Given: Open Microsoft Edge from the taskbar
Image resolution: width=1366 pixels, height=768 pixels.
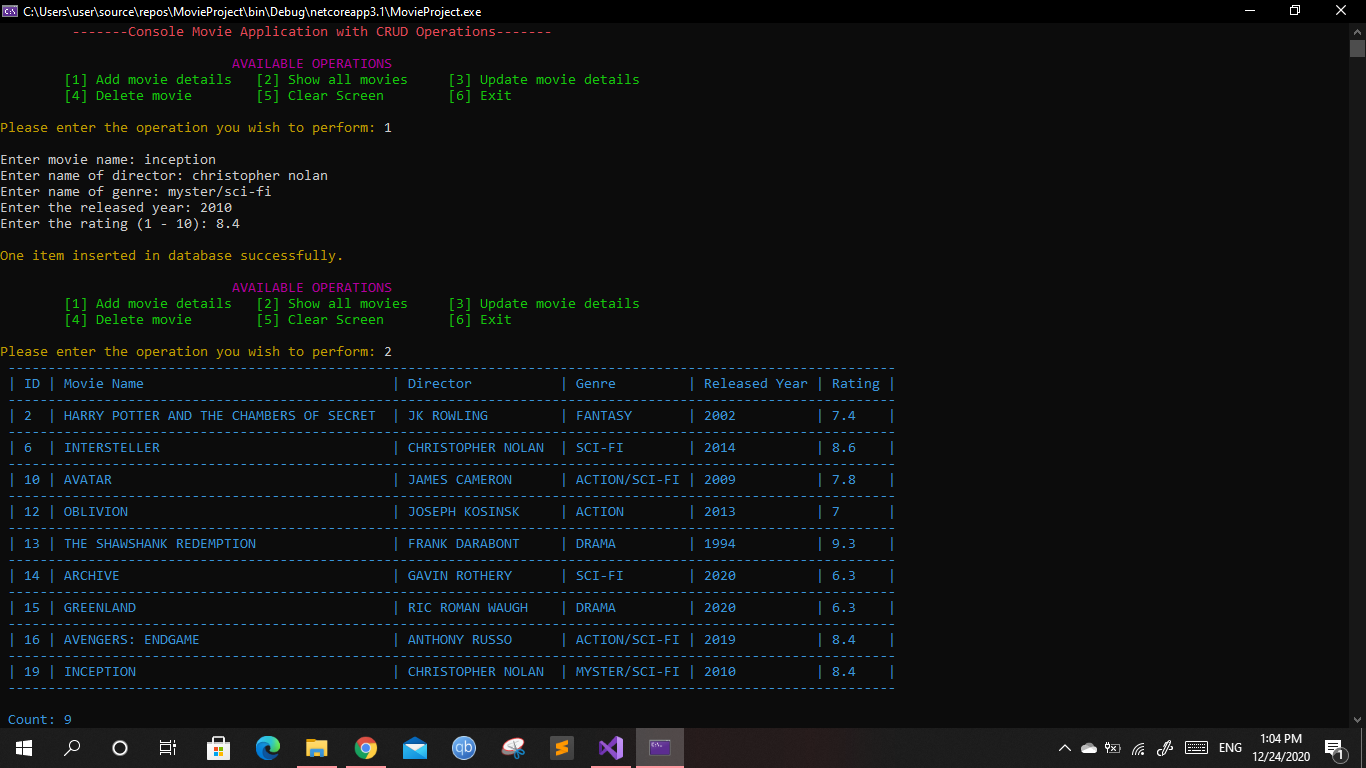Looking at the screenshot, I should (267, 747).
